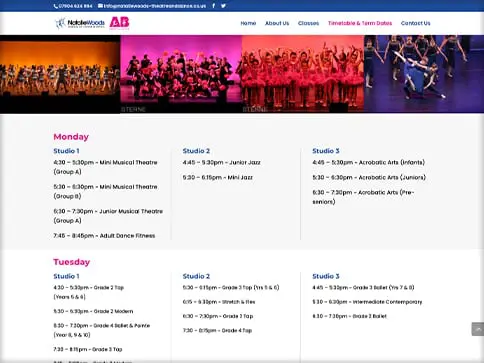Click the orange stage performance photo
This screenshot has width=484, height=363.
pos(60,74)
